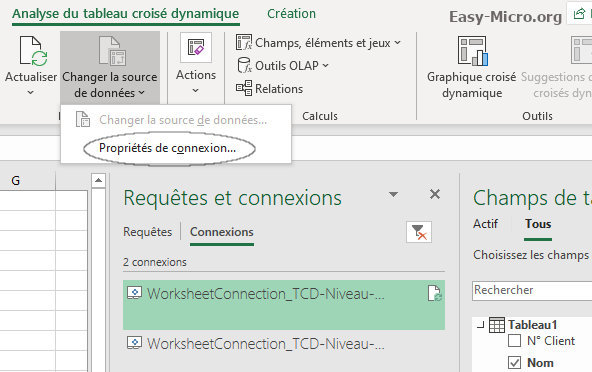Select the highlighted WorksheetConnection_TCD-Niveau entry
The height and width of the screenshot is (372, 592).
point(284,305)
